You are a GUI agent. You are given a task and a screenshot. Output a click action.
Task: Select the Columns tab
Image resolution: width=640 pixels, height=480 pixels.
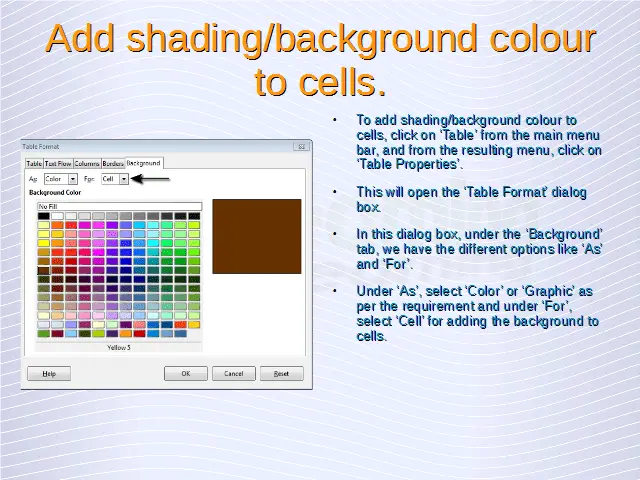click(87, 163)
